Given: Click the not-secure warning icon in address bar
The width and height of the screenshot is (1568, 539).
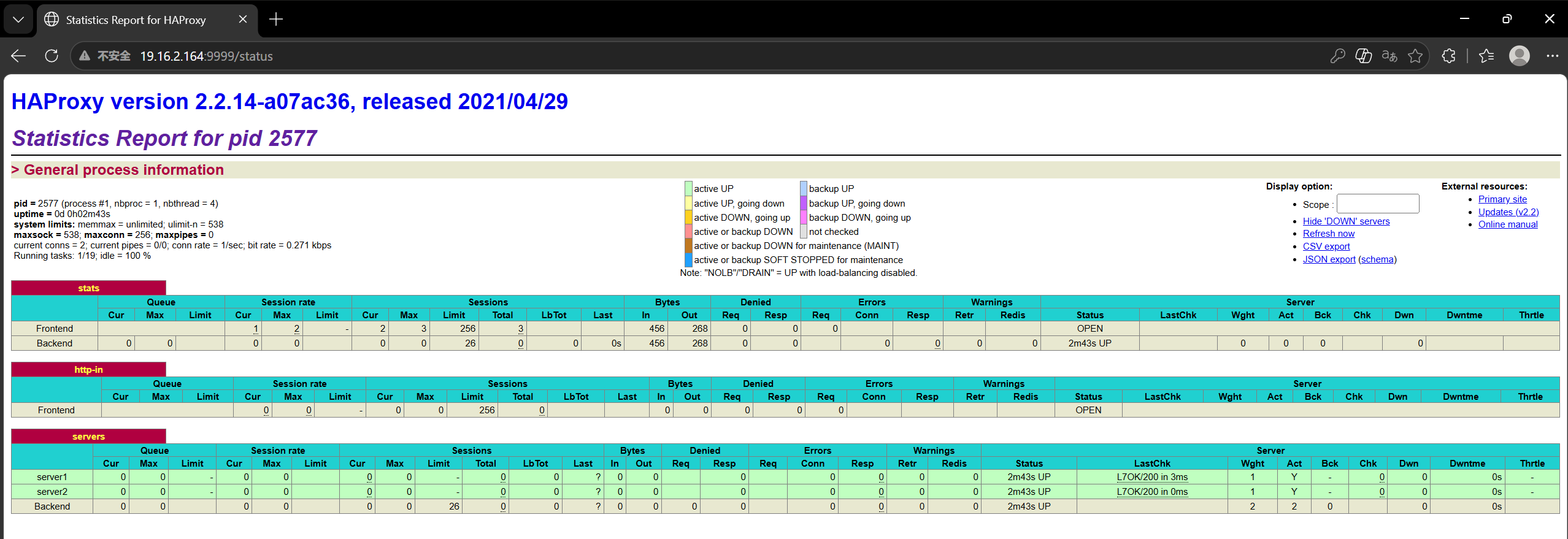Looking at the screenshot, I should [85, 56].
